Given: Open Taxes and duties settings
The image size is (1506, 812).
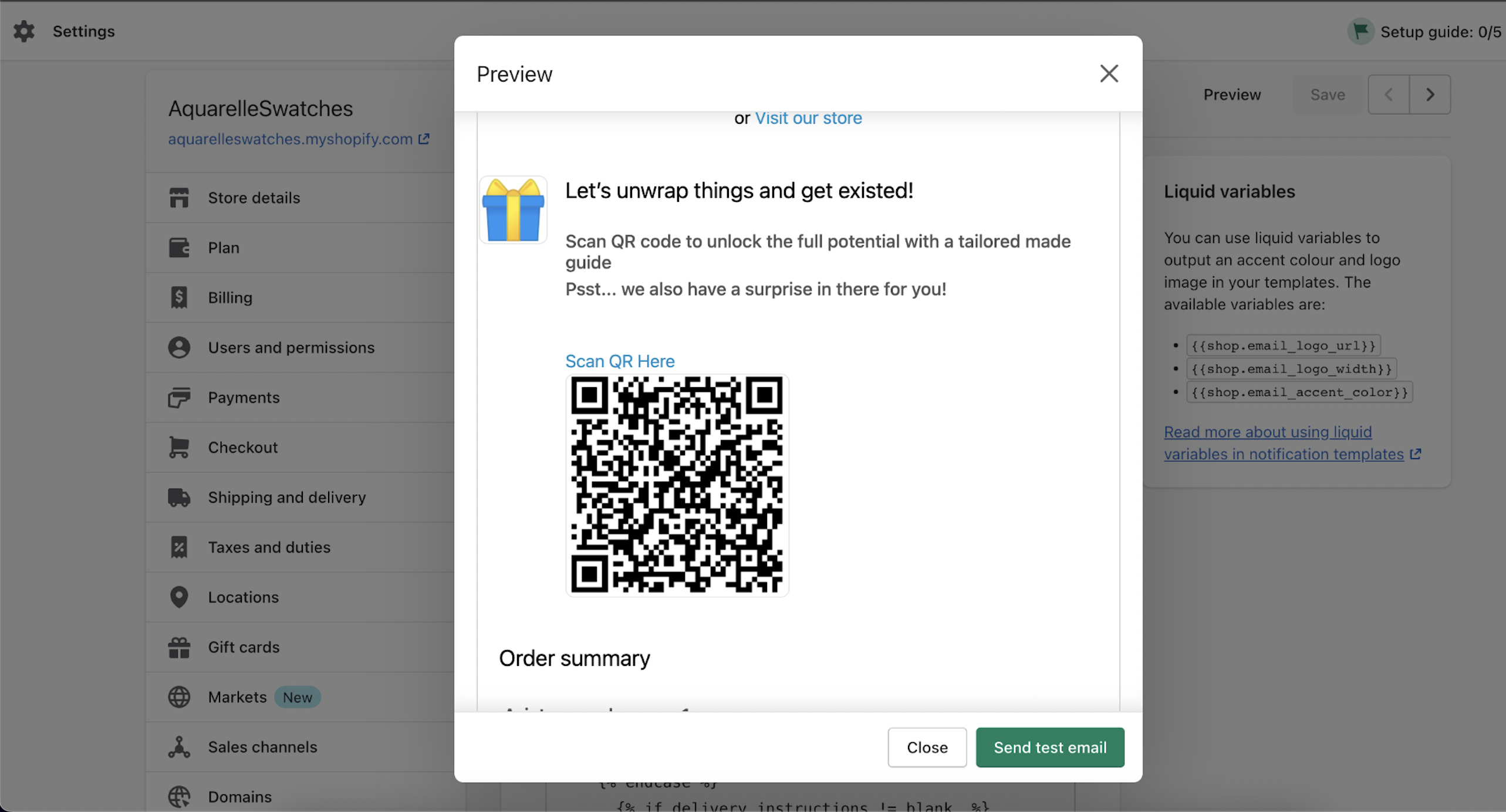Looking at the screenshot, I should click(x=269, y=547).
